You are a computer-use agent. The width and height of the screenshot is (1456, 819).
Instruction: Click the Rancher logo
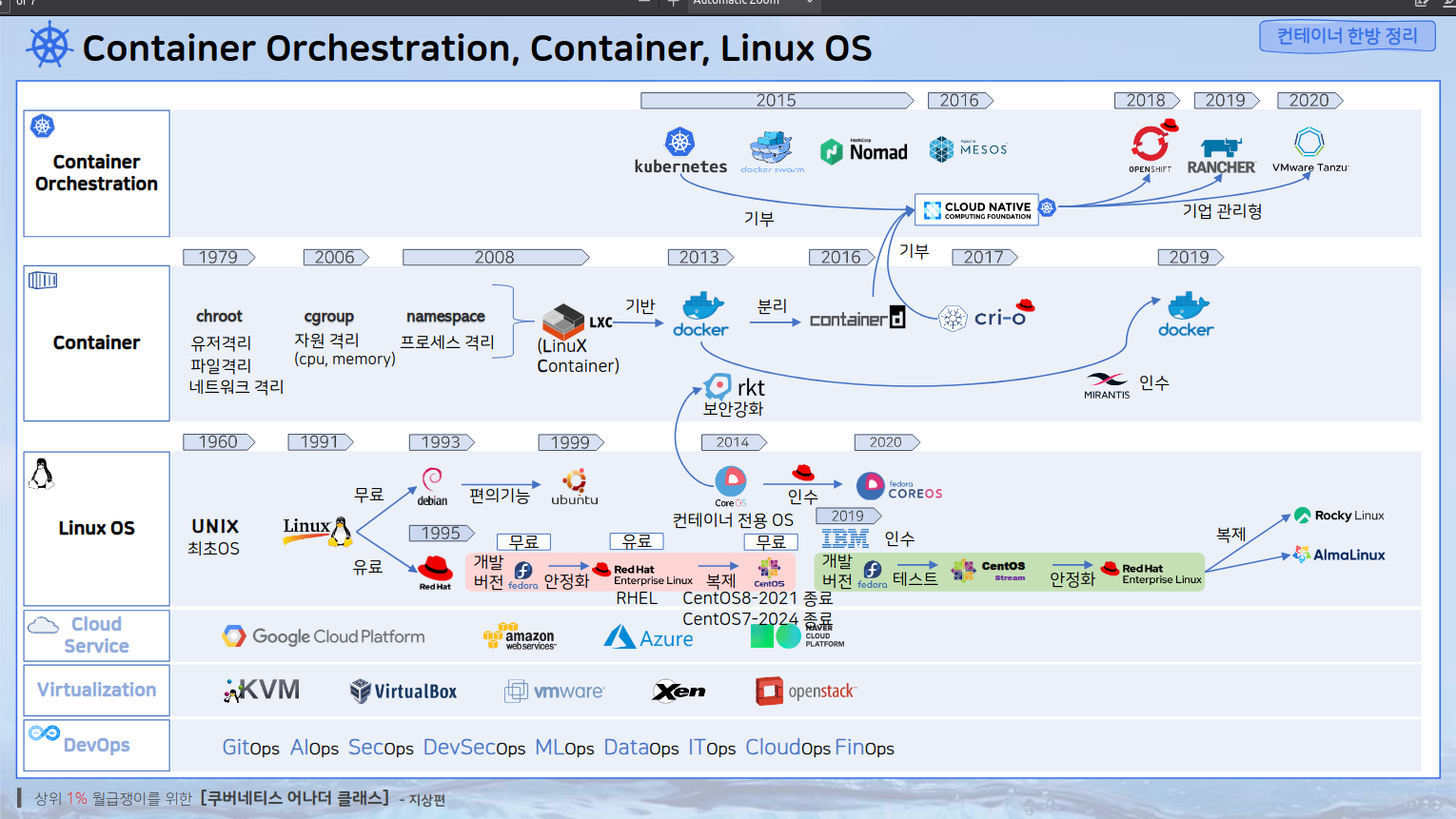[1221, 157]
